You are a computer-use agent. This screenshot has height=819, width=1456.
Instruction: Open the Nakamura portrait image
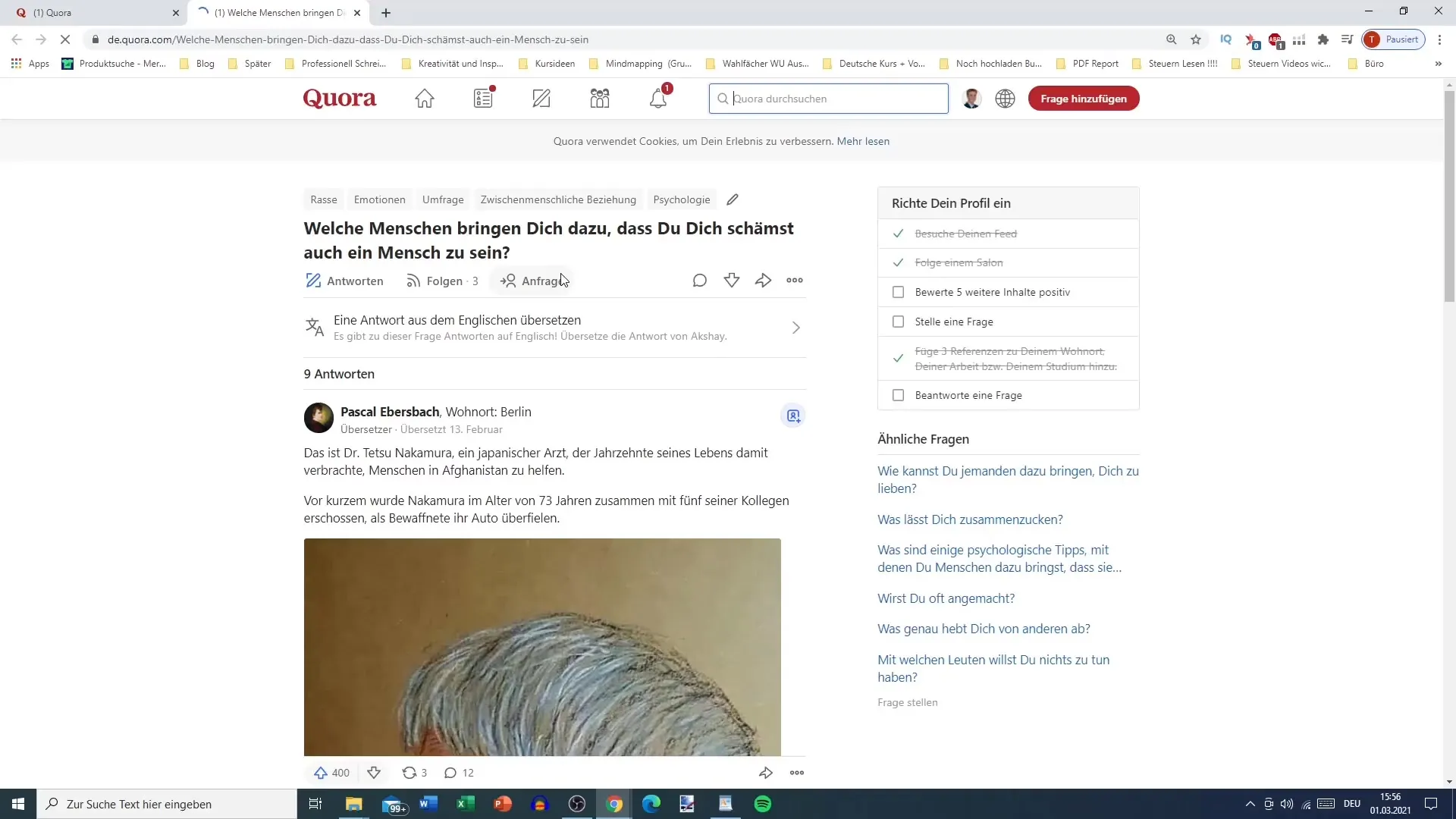coord(542,647)
